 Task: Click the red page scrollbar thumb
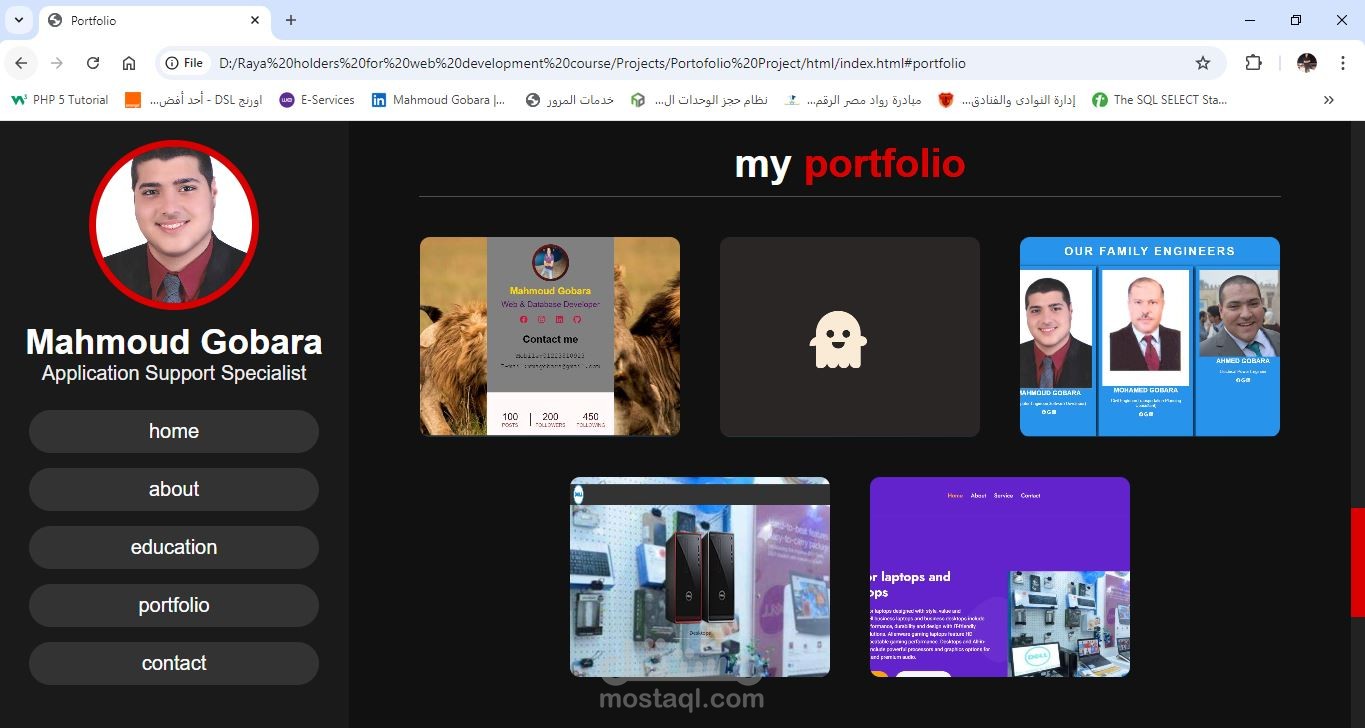[x=1357, y=562]
